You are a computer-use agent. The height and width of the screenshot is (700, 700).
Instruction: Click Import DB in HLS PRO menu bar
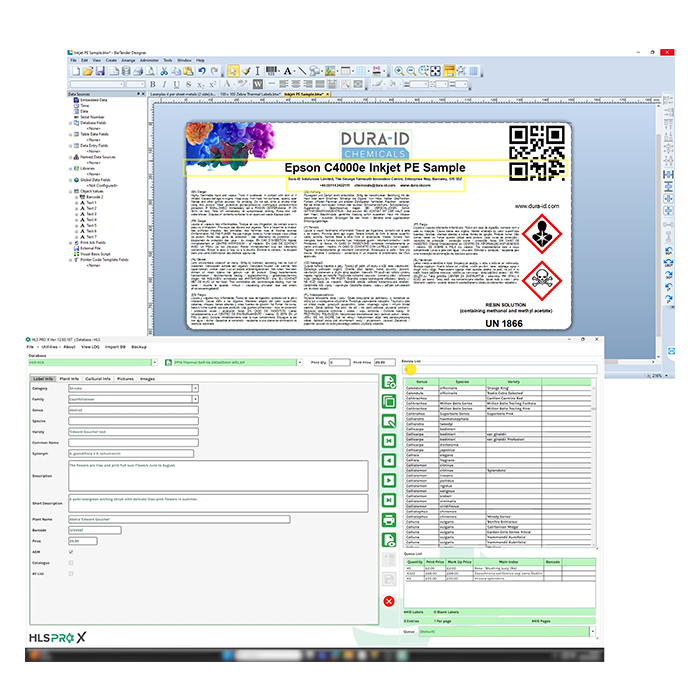click(x=115, y=347)
